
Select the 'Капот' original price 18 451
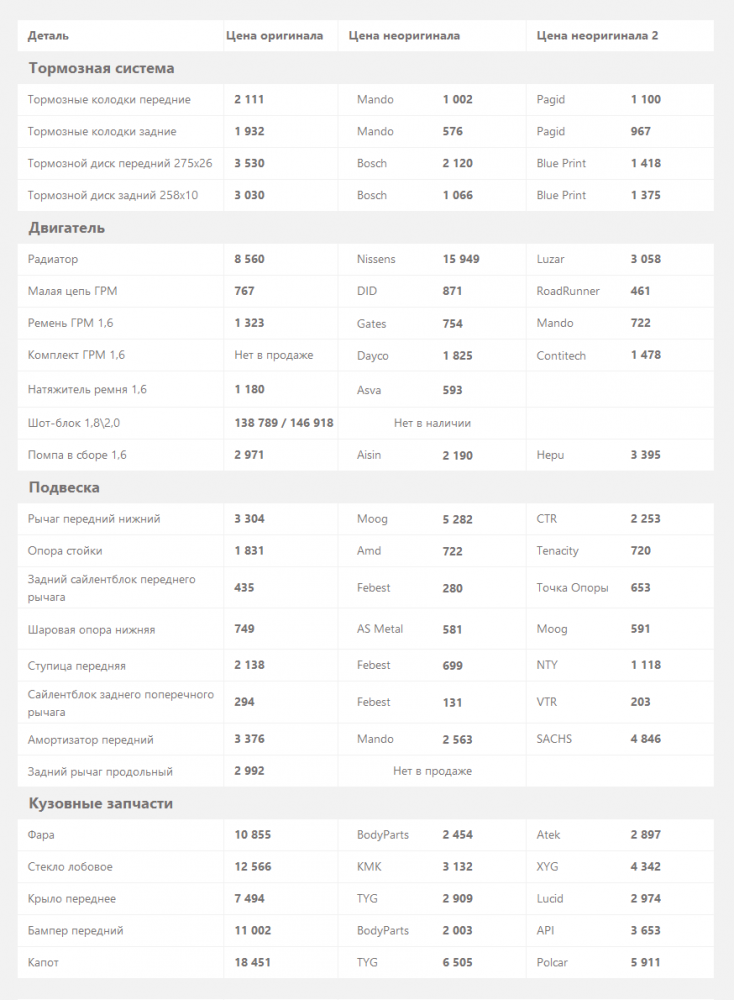point(253,963)
